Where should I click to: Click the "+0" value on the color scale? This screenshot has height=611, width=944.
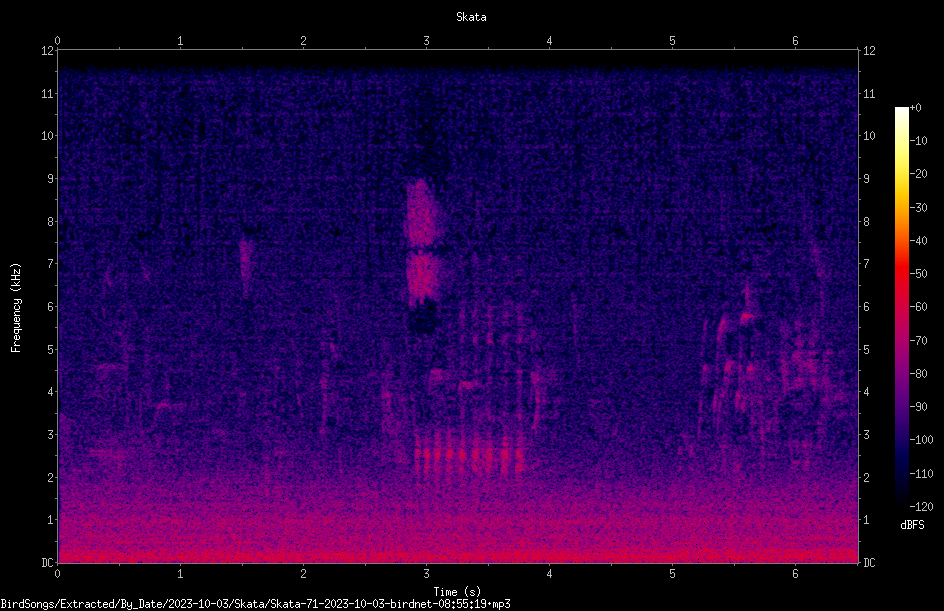click(915, 108)
